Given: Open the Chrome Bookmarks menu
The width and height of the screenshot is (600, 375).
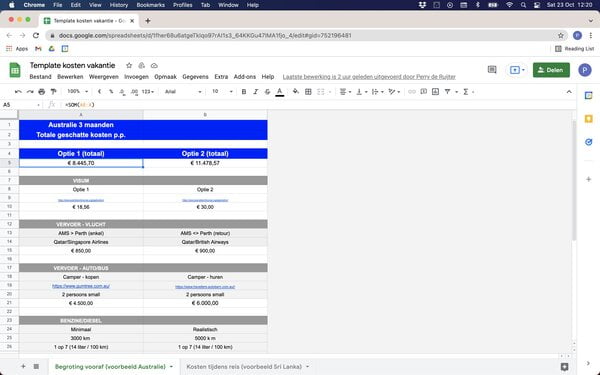Looking at the screenshot, I should (150, 5).
